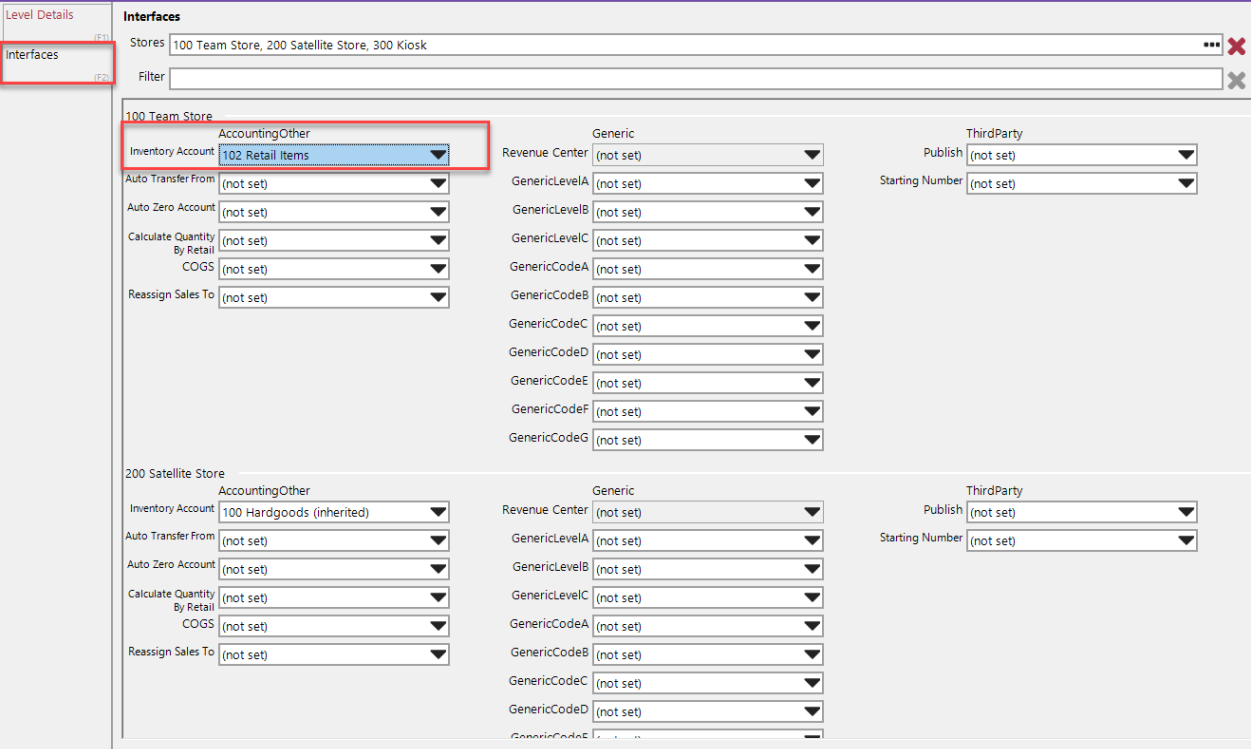Screen dimensions: 1251x749
Task: Open 200 Satellite Store Auto Transfer From dropdown
Action: [334, 541]
